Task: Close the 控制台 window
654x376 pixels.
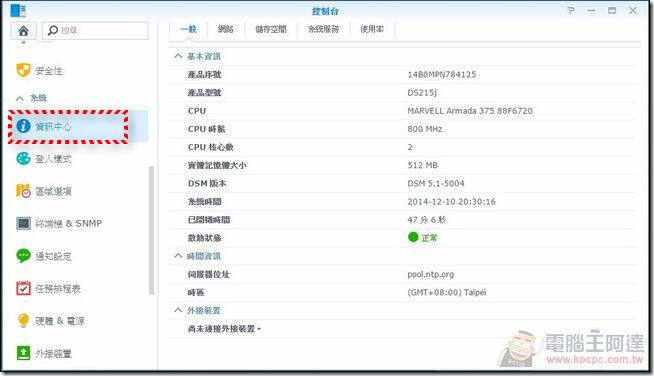Action: pyautogui.click(x=633, y=10)
